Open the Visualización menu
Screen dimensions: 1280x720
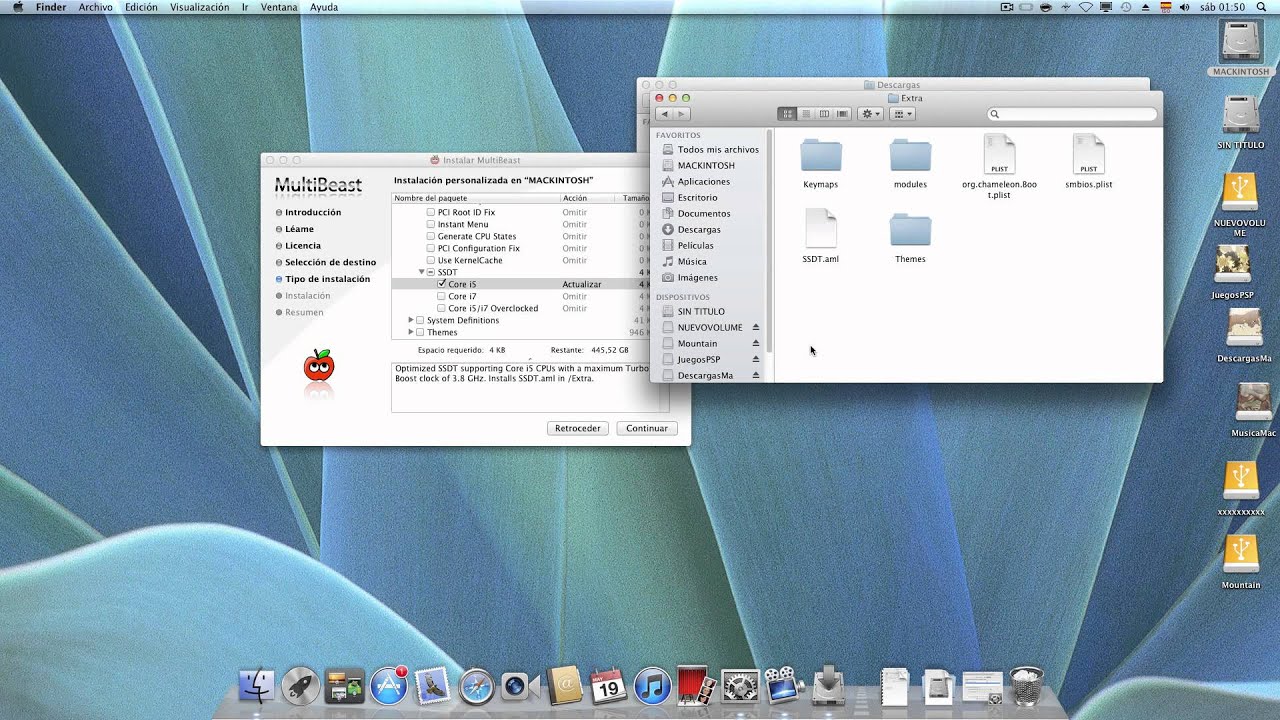(199, 7)
